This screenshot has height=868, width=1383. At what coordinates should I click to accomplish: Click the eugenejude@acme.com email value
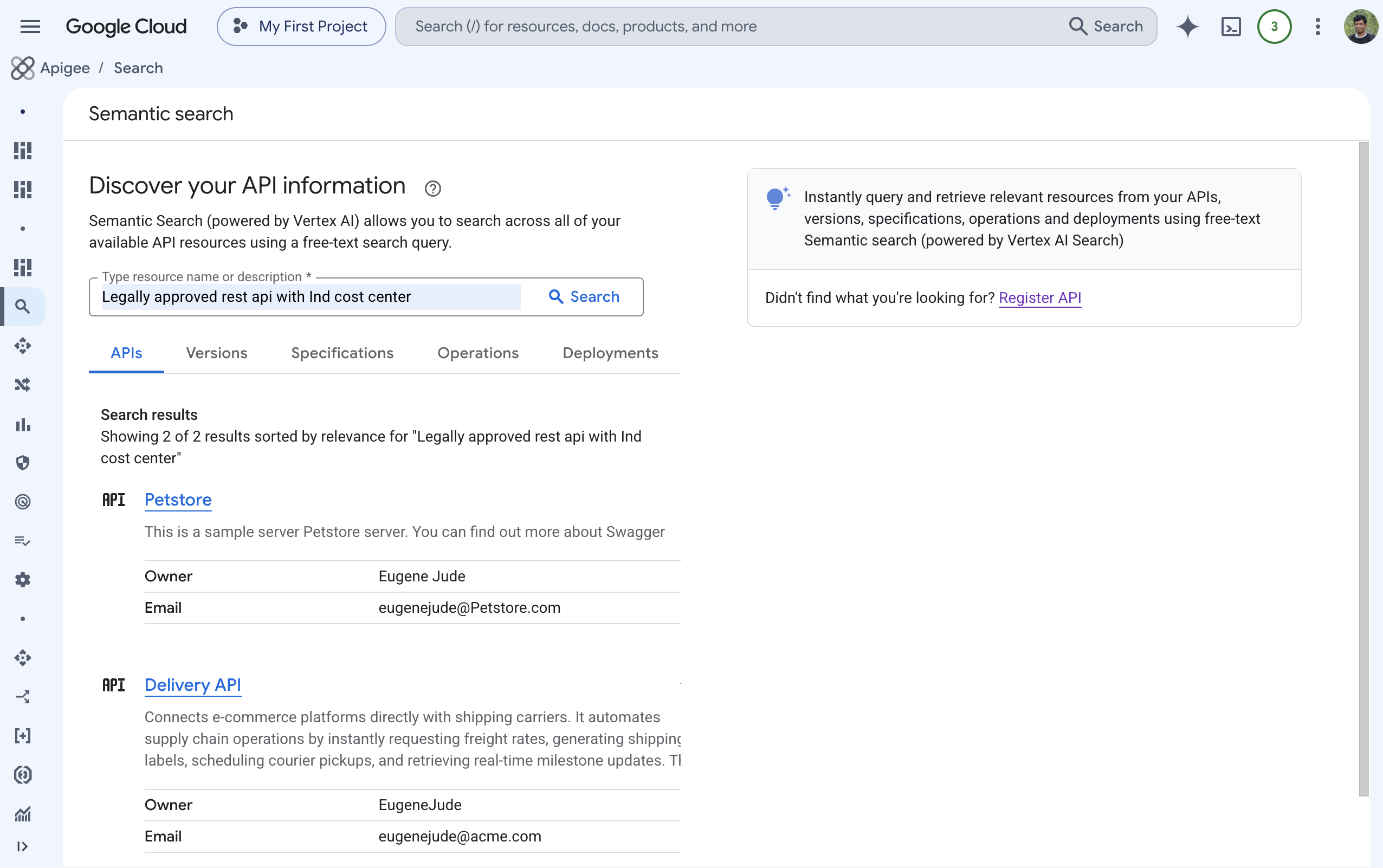tap(459, 837)
